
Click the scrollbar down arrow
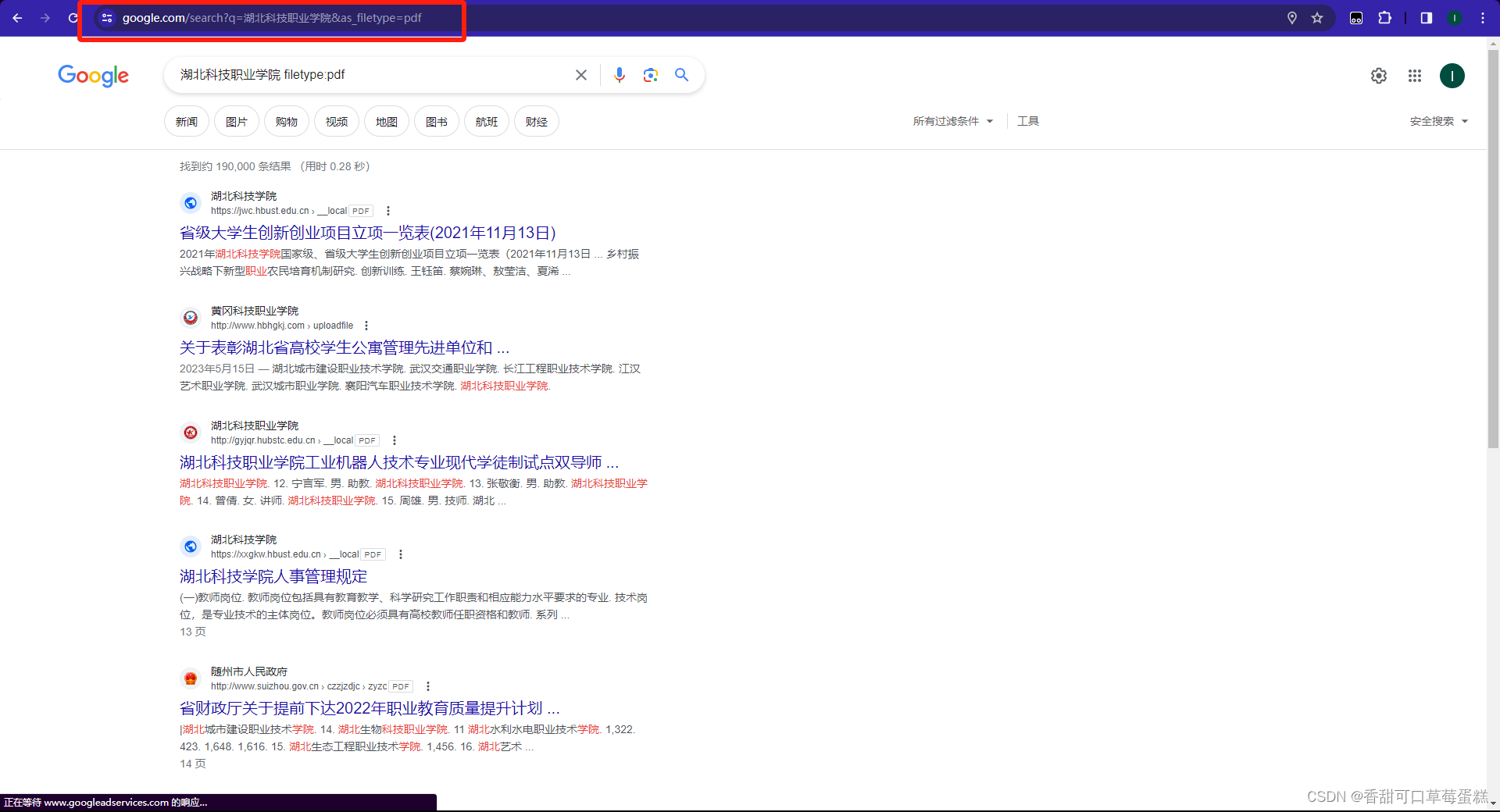tap(1493, 803)
